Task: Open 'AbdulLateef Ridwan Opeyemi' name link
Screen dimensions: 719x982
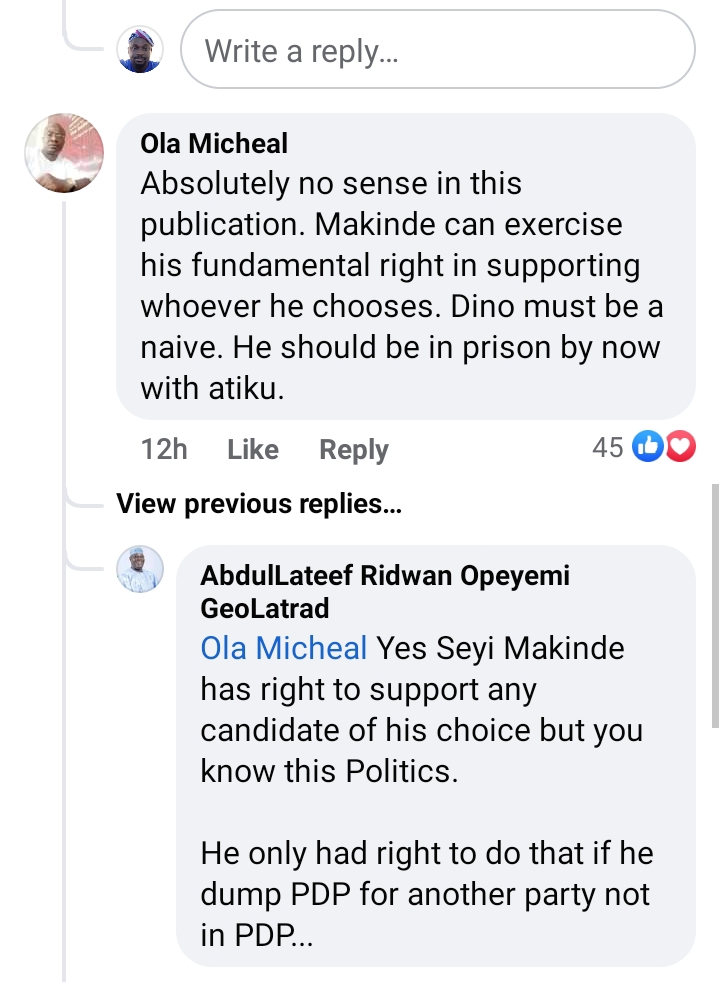Action: pyautogui.click(x=384, y=576)
